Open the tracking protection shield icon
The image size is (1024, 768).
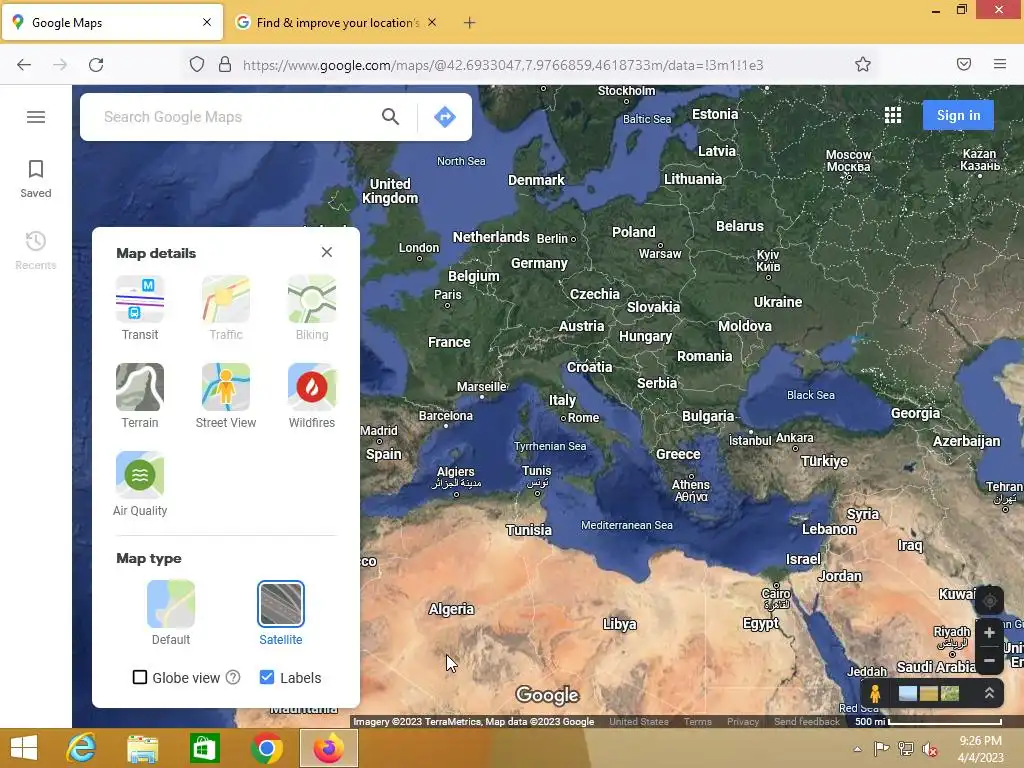click(197, 64)
